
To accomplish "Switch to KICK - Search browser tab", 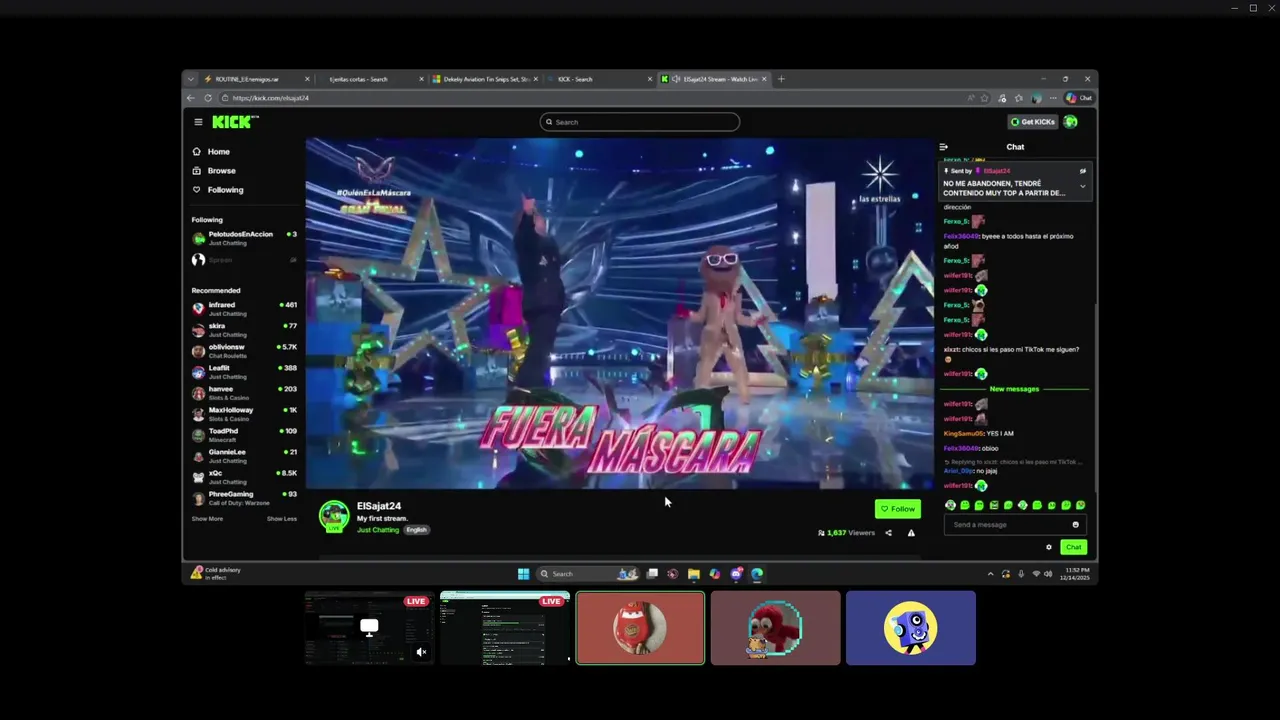I will [599, 79].
